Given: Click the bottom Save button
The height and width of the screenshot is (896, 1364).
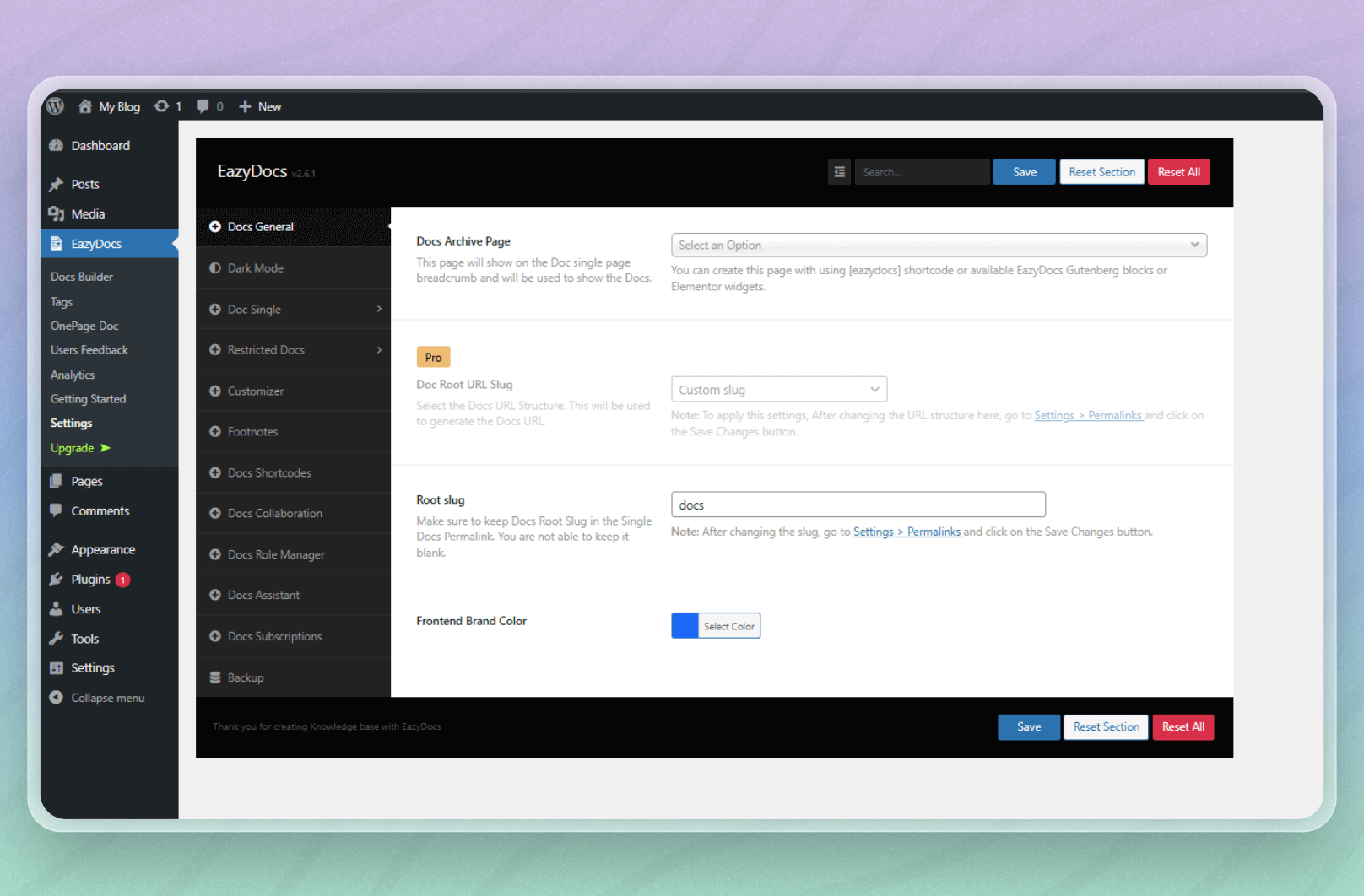Looking at the screenshot, I should [1029, 727].
